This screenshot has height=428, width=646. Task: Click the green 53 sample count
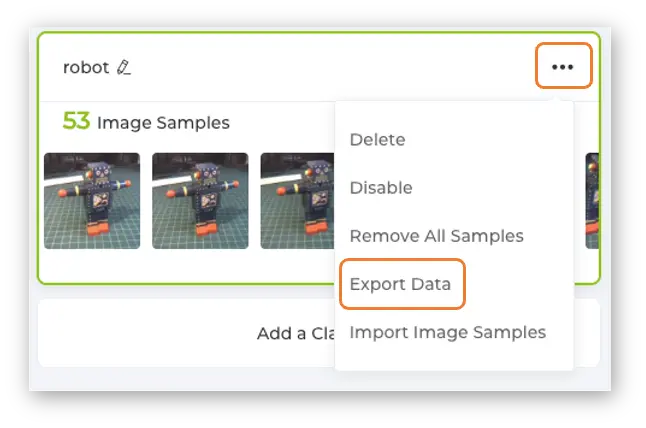[x=76, y=122]
